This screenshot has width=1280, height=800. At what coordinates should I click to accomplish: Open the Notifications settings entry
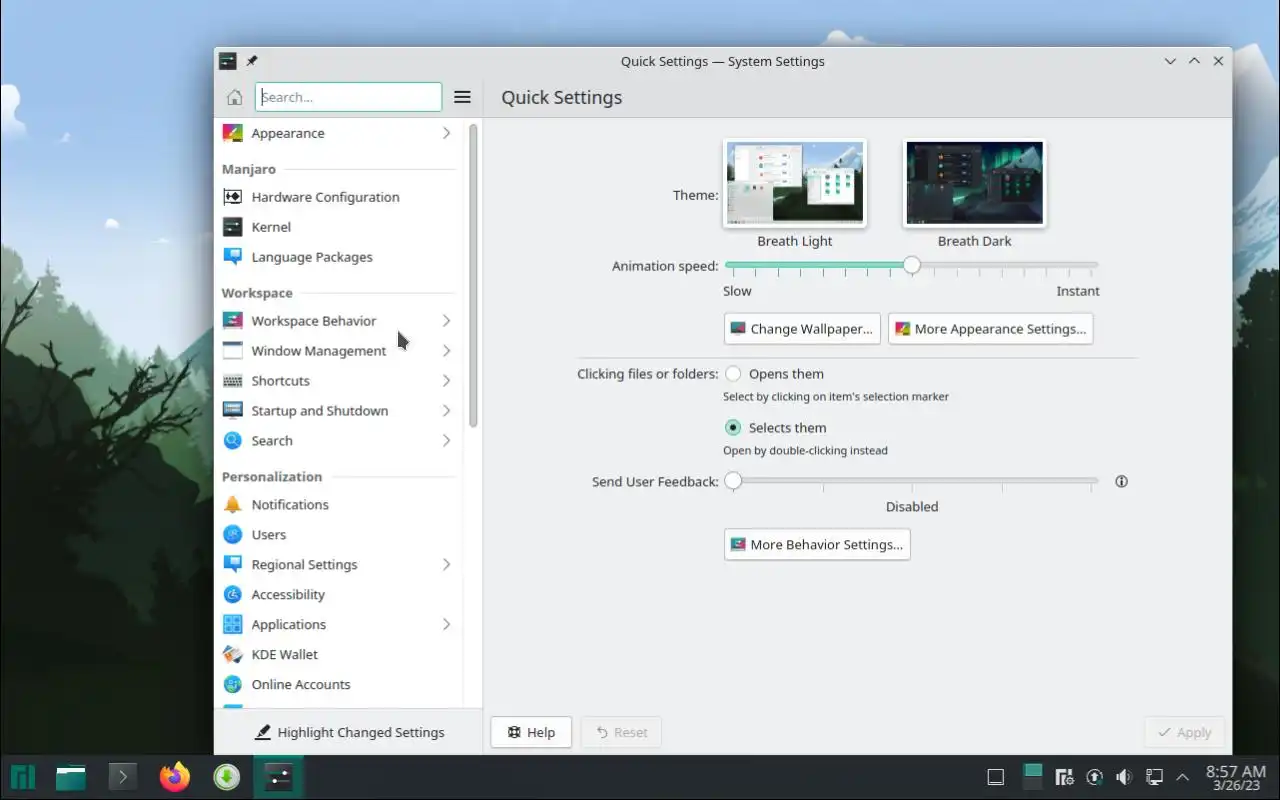pyautogui.click(x=338, y=505)
